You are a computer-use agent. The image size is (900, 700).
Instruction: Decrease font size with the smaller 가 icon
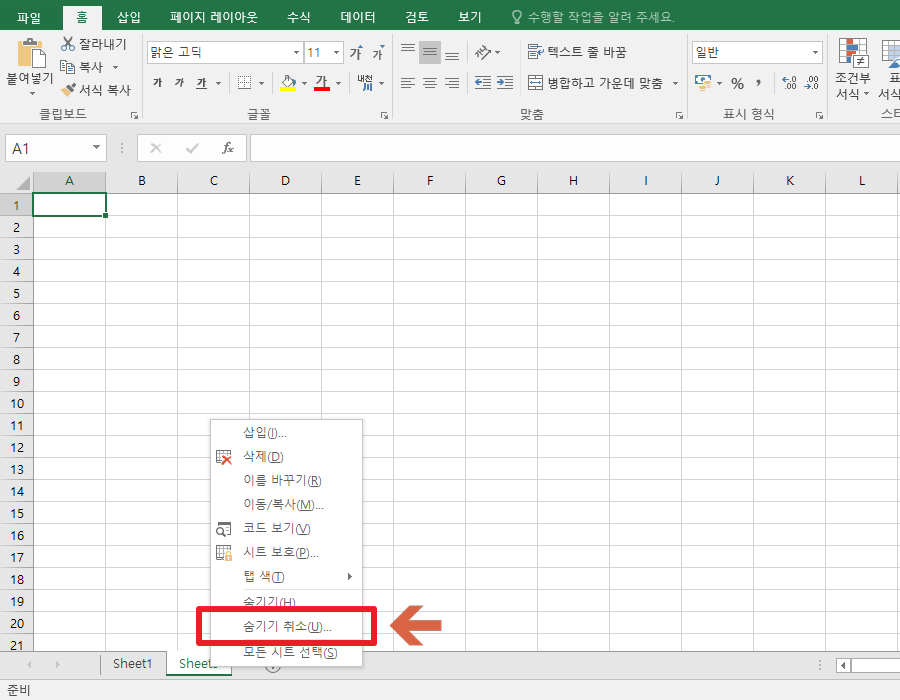click(x=378, y=53)
